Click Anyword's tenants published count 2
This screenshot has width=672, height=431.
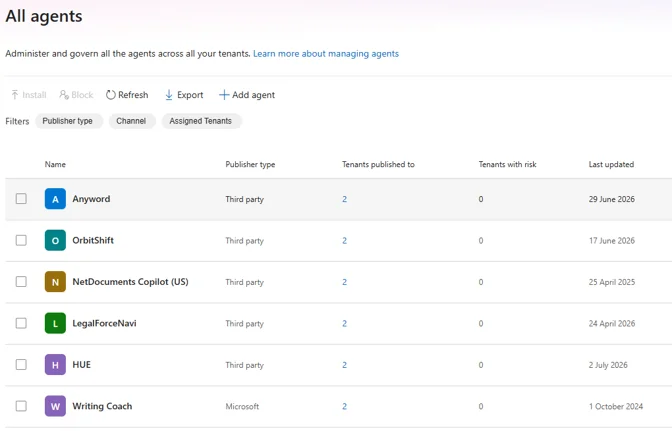coord(345,199)
